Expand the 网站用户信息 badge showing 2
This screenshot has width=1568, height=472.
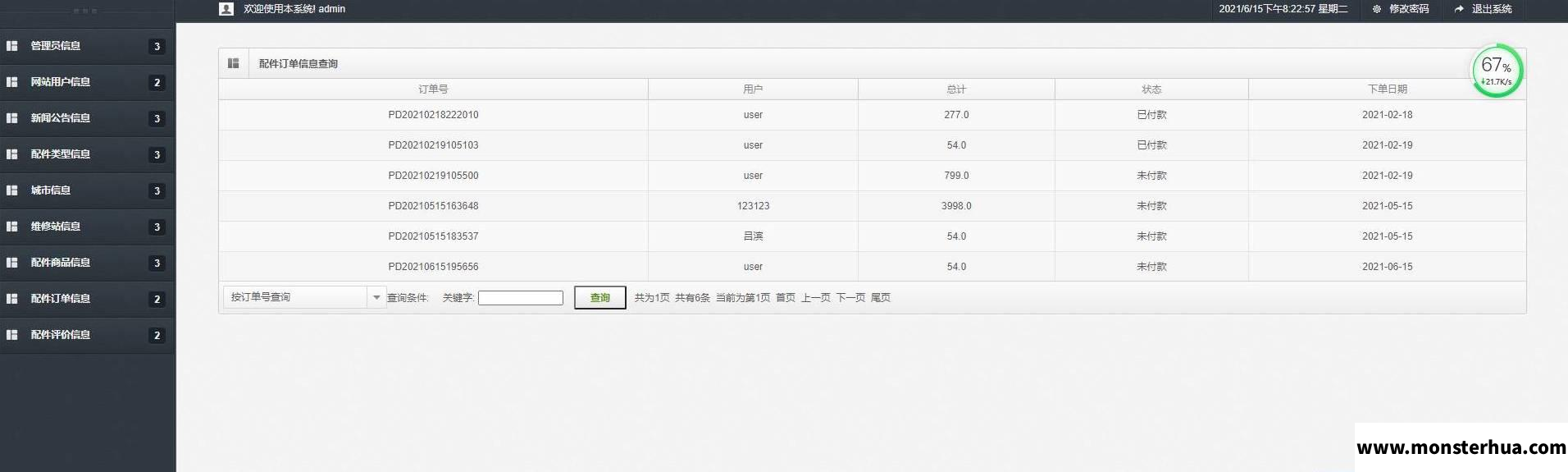157,83
